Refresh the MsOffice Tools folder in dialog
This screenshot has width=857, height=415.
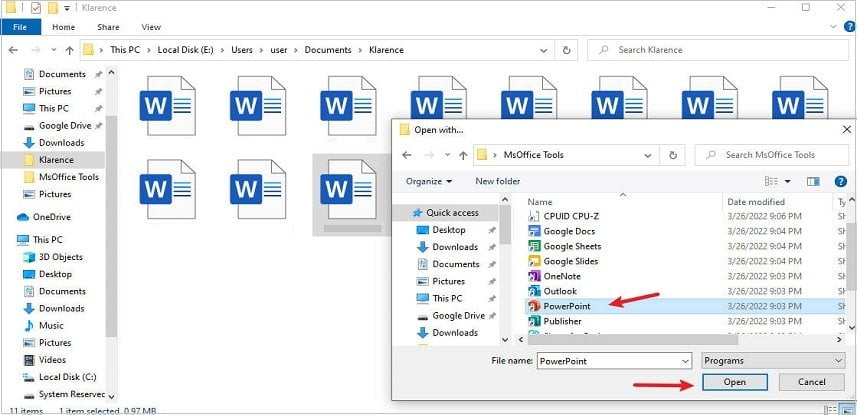(x=673, y=155)
